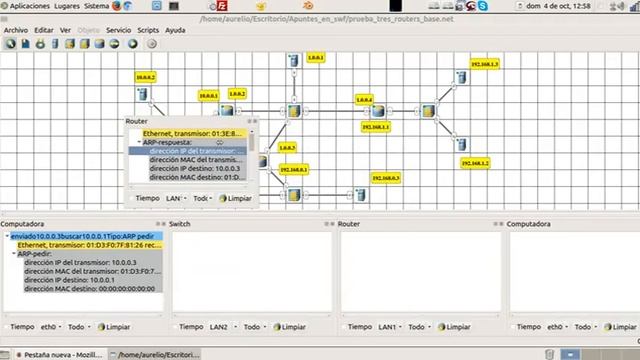Switch to Pestaña nueva - Mozilla taskbar window

coord(59,355)
